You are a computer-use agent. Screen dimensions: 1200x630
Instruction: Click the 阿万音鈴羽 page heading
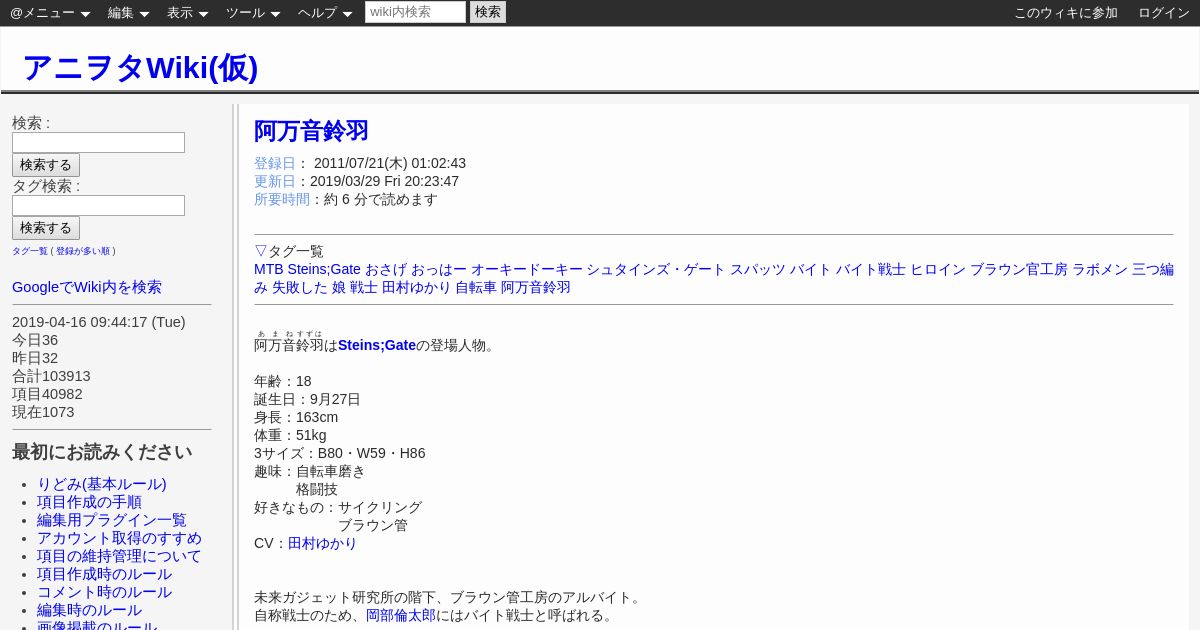[x=311, y=131]
